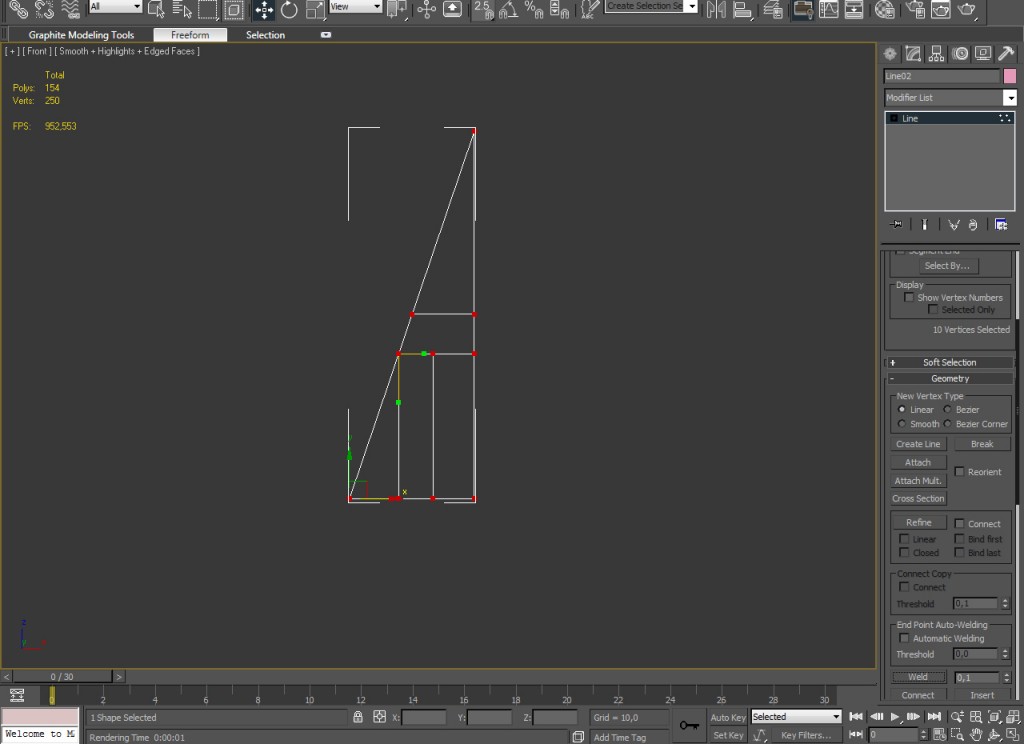Click the 0 / 30 time slider
The width and height of the screenshot is (1024, 744).
click(x=62, y=677)
